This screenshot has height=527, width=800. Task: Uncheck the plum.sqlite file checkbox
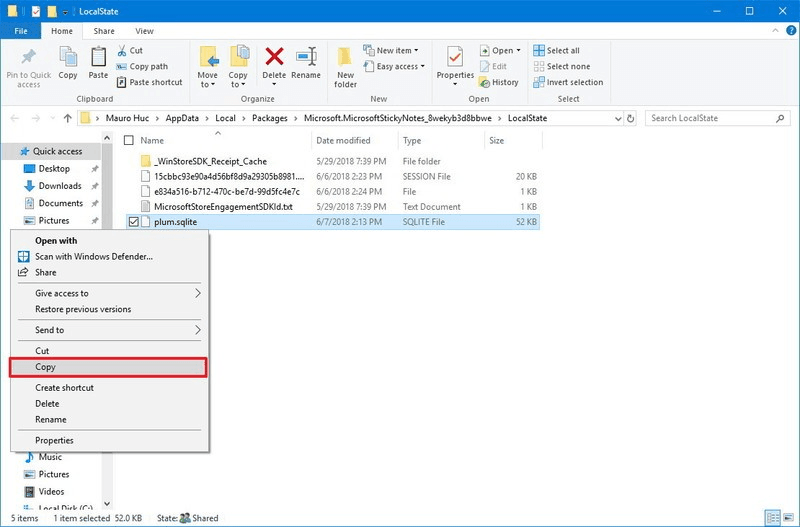(132, 222)
